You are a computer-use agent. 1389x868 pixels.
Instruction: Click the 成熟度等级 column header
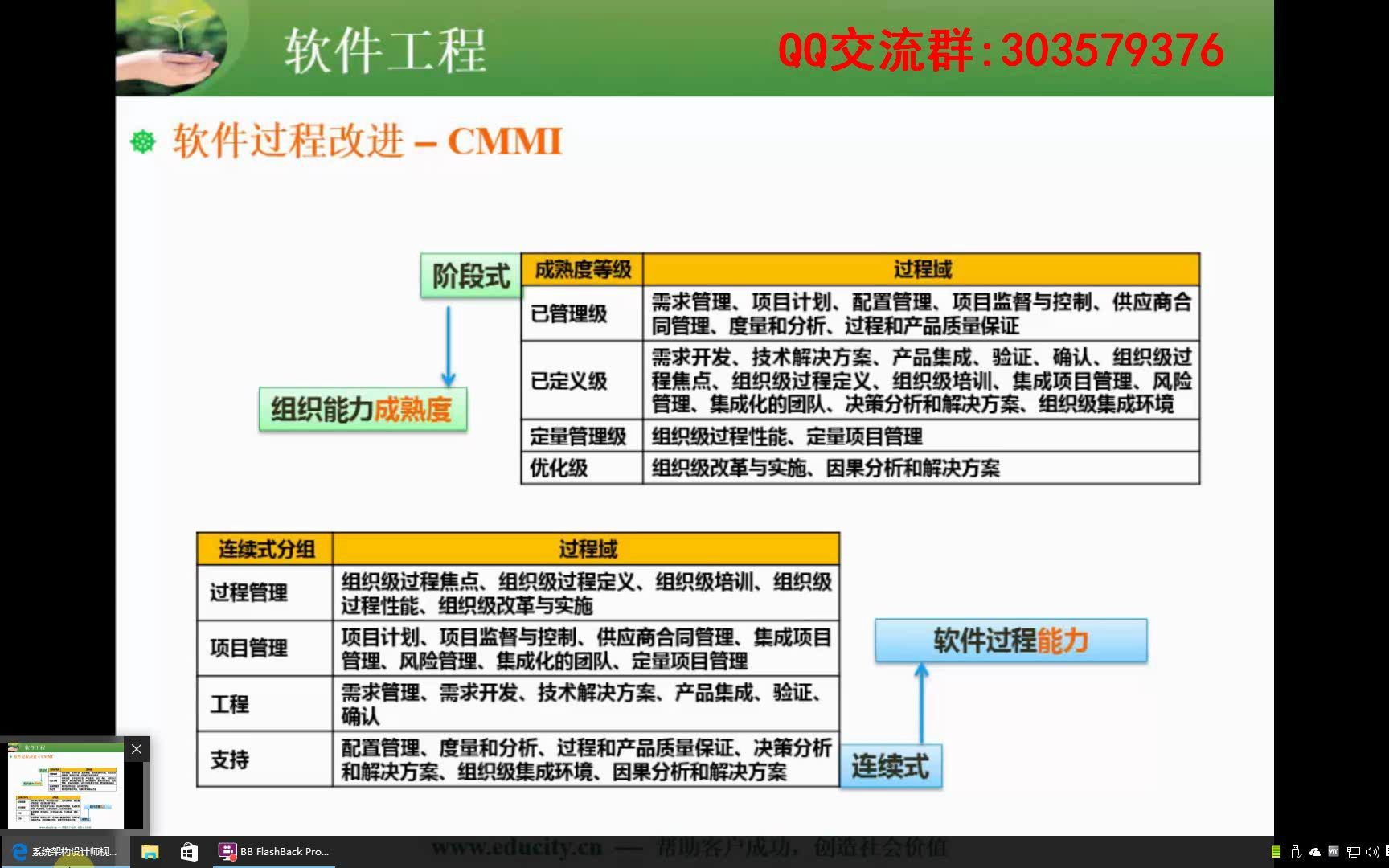pos(583,270)
